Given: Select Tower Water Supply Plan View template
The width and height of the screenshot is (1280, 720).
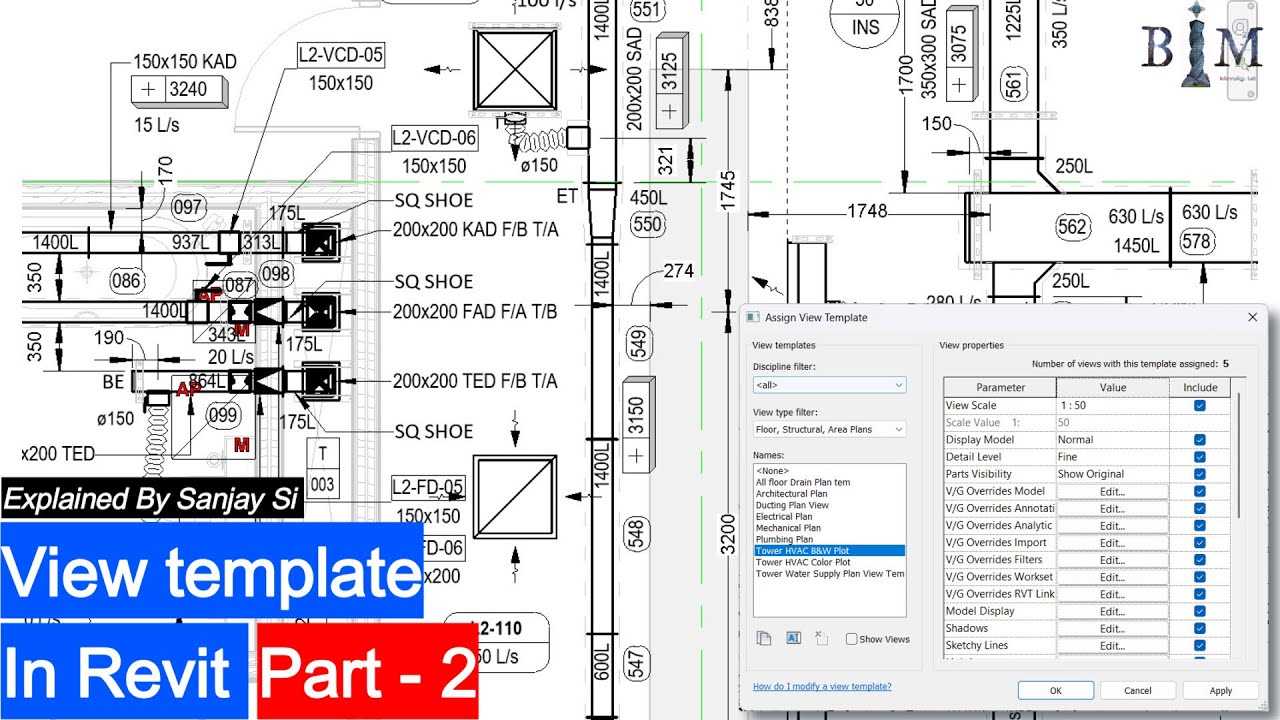Looking at the screenshot, I should coord(829,574).
